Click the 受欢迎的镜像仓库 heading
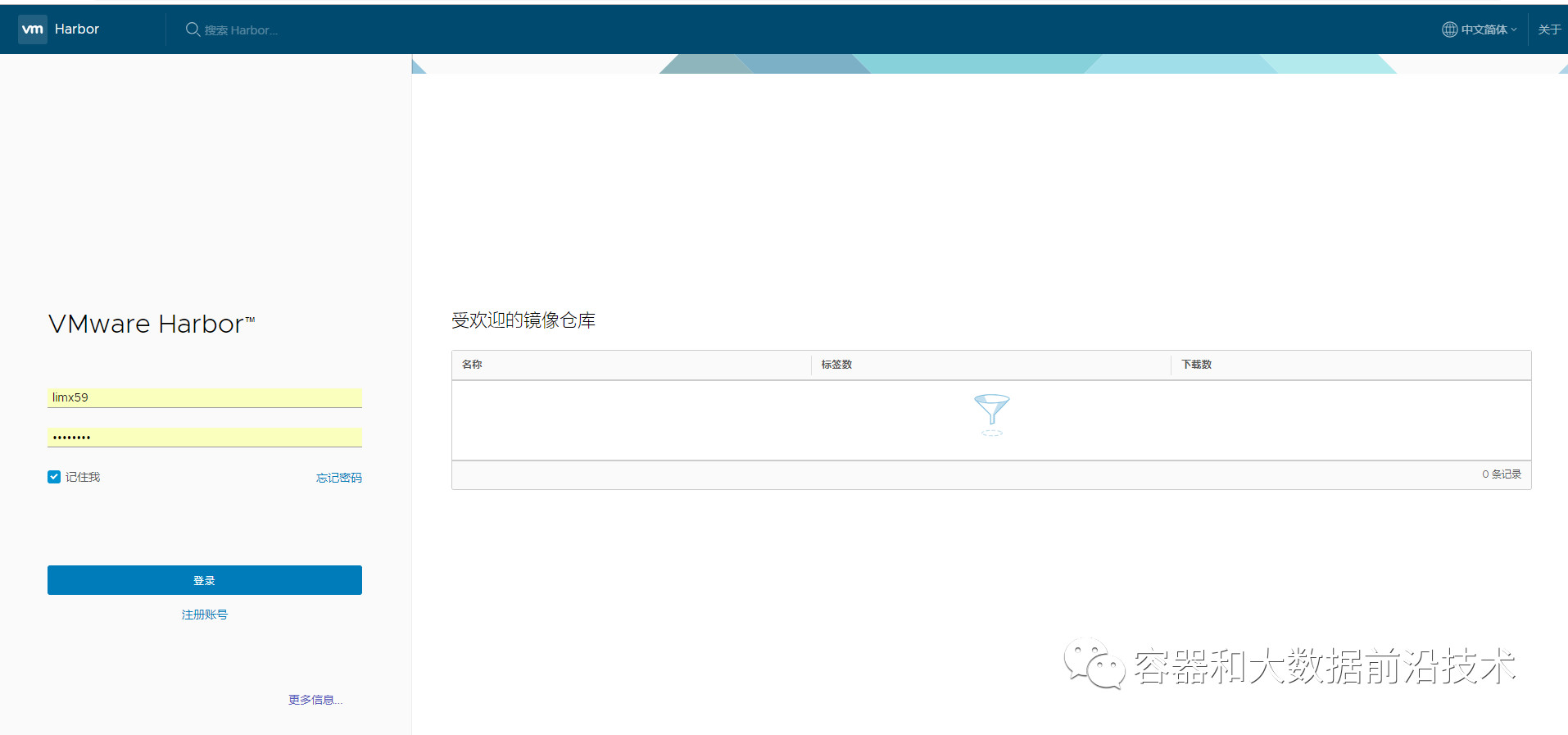The width and height of the screenshot is (1568, 735). (x=523, y=320)
